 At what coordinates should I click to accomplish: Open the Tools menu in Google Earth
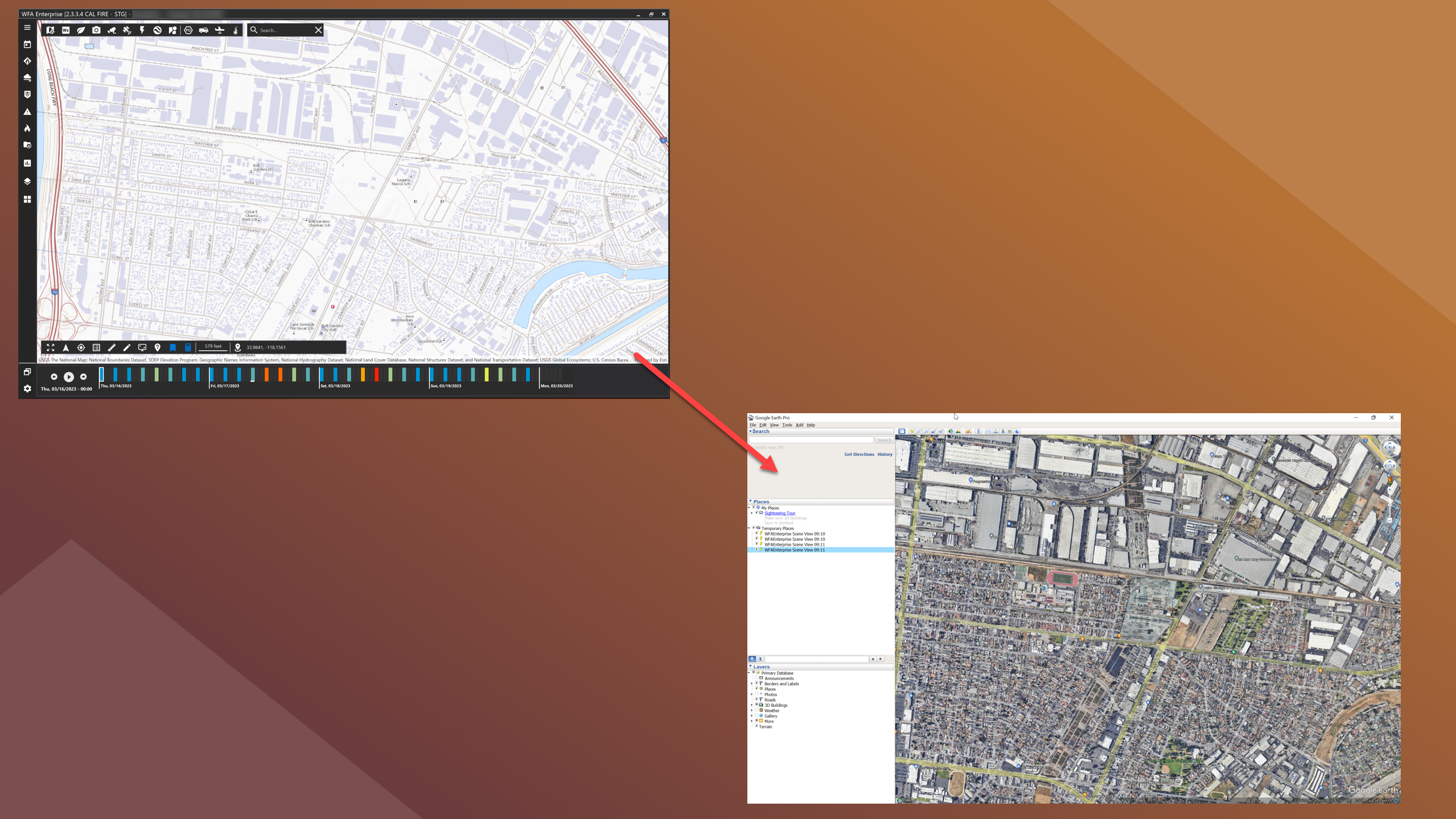click(787, 425)
